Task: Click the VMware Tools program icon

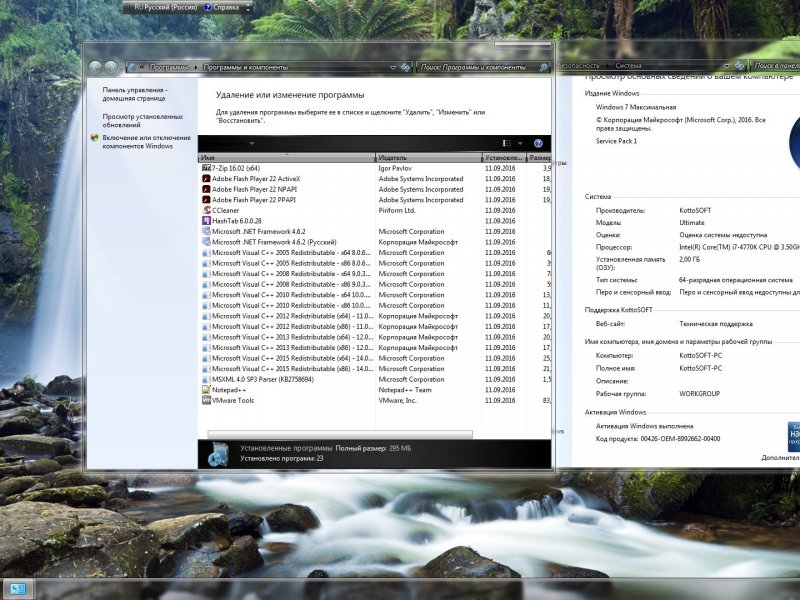Action: tap(206, 401)
